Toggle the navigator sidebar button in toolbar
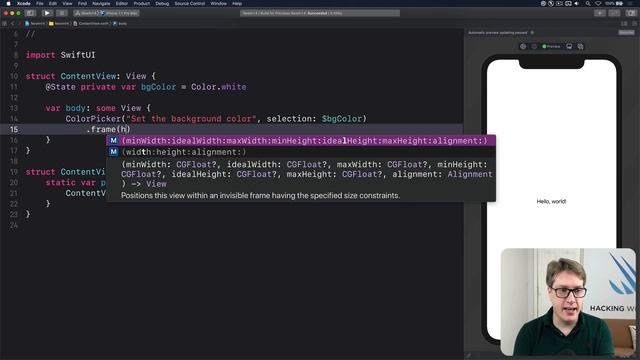Screen dimensions: 640x360 pyautogui.click(x=30, y=13)
